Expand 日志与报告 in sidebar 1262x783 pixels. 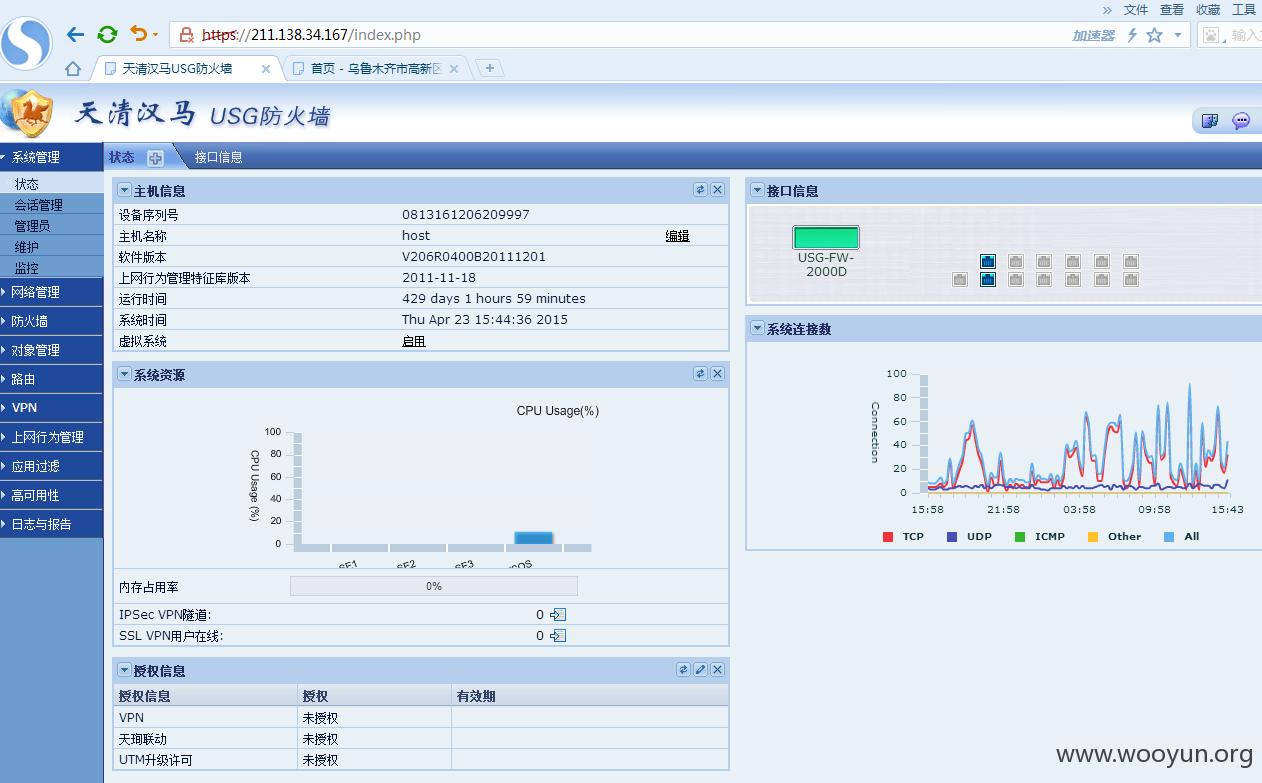point(51,524)
